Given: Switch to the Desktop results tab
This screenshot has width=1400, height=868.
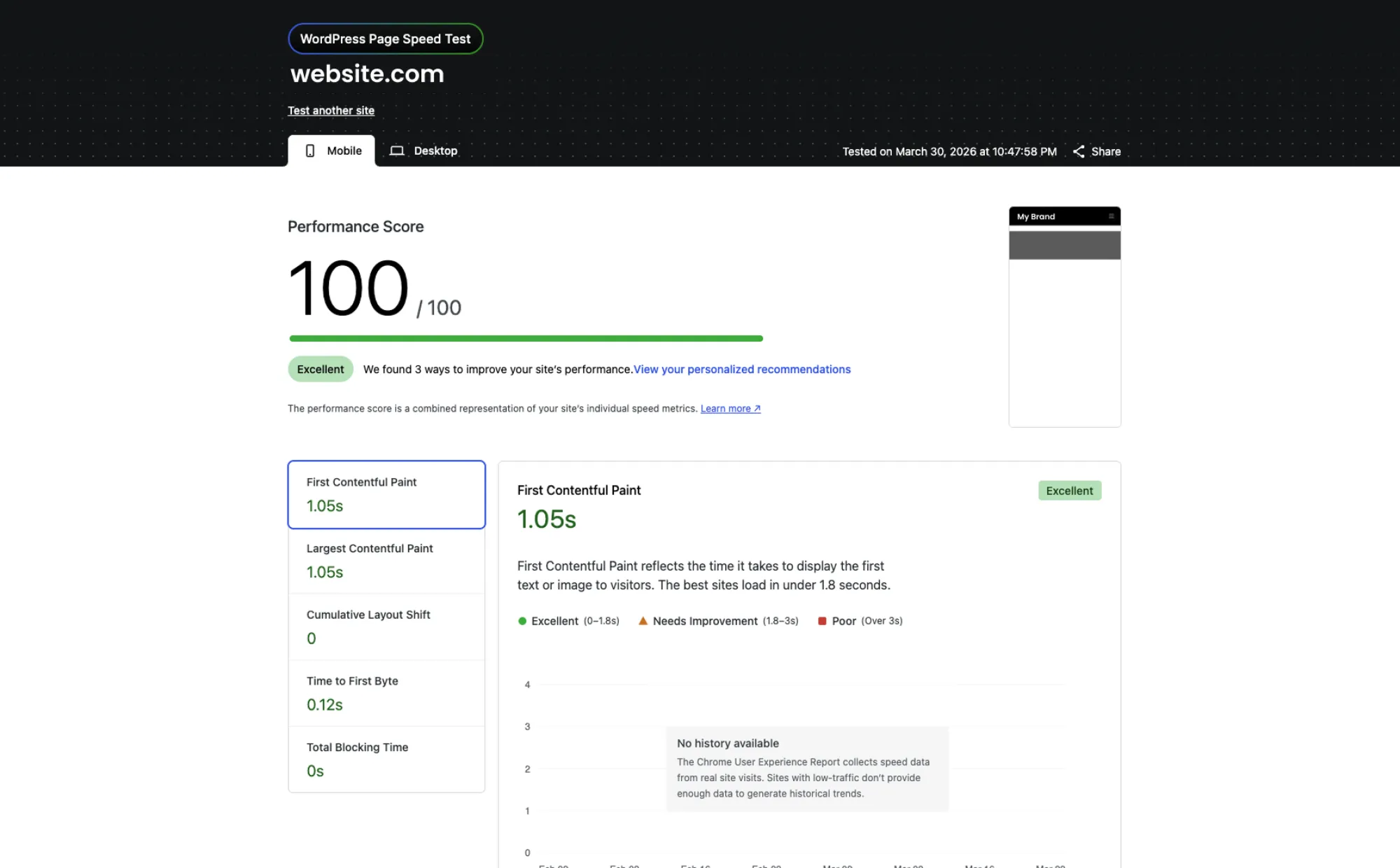Looking at the screenshot, I should pyautogui.click(x=424, y=150).
